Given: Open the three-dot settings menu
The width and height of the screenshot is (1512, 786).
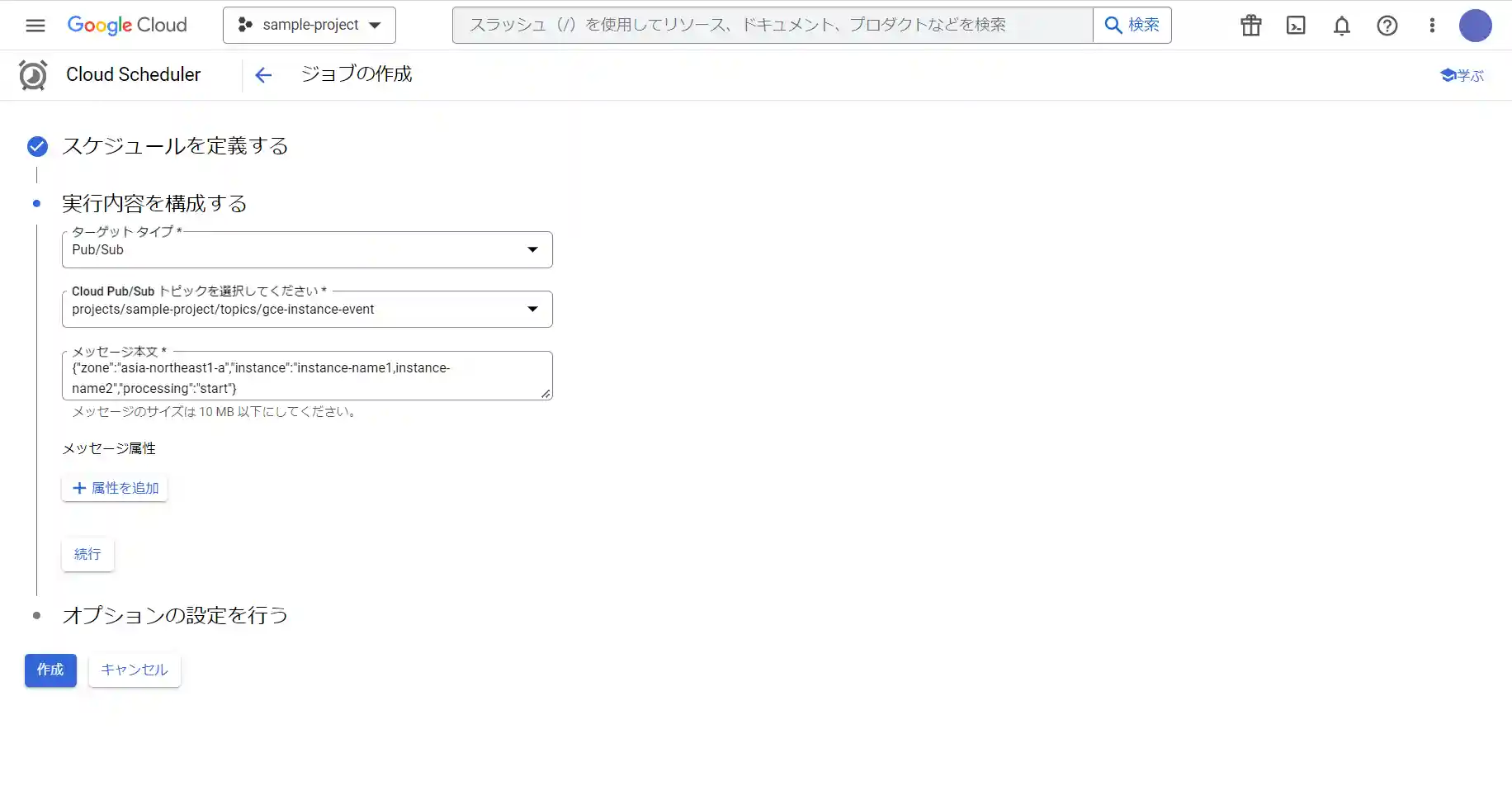Looking at the screenshot, I should 1432,26.
